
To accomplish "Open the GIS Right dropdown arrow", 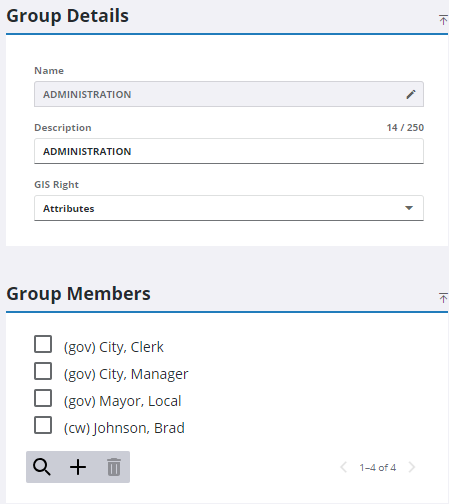I will pos(409,208).
